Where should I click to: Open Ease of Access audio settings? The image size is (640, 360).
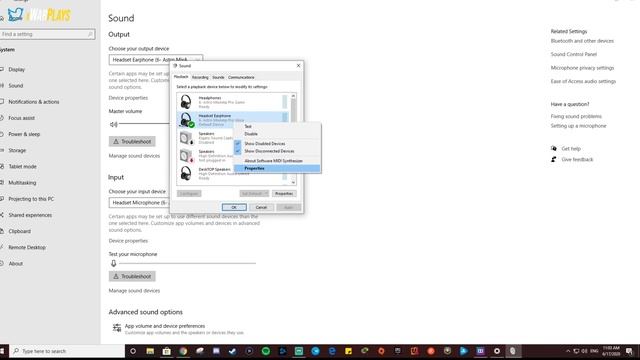pyautogui.click(x=583, y=81)
